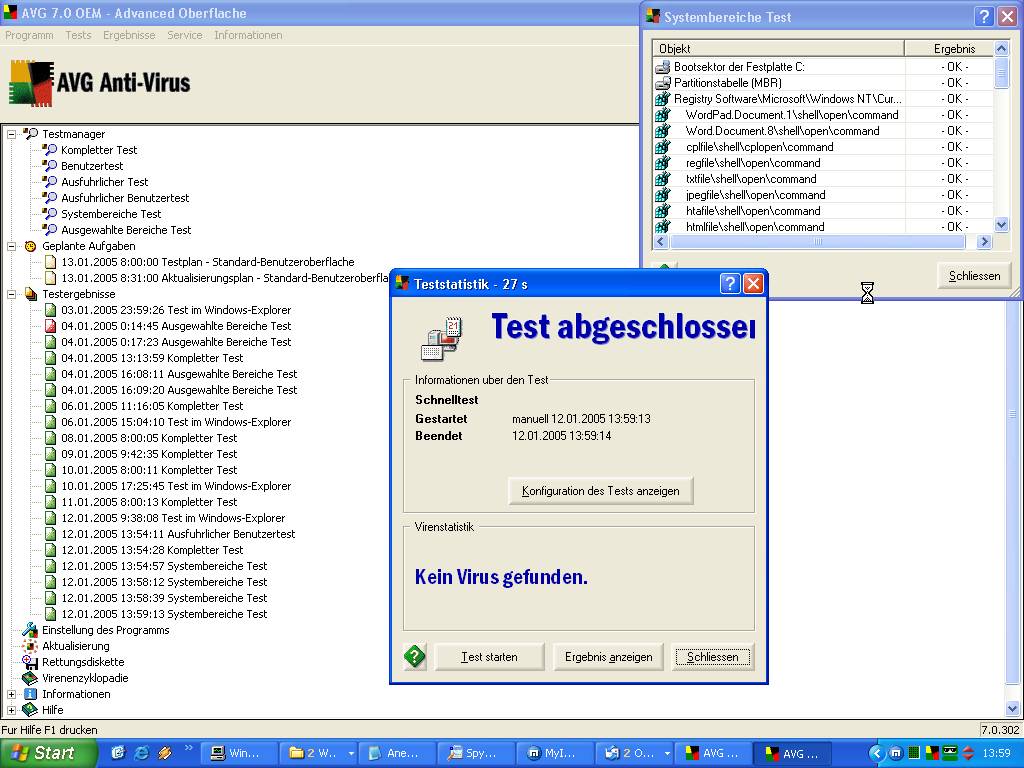Click the tools icon for Einstellung des Programms
Viewport: 1024px width, 768px height.
[30, 630]
